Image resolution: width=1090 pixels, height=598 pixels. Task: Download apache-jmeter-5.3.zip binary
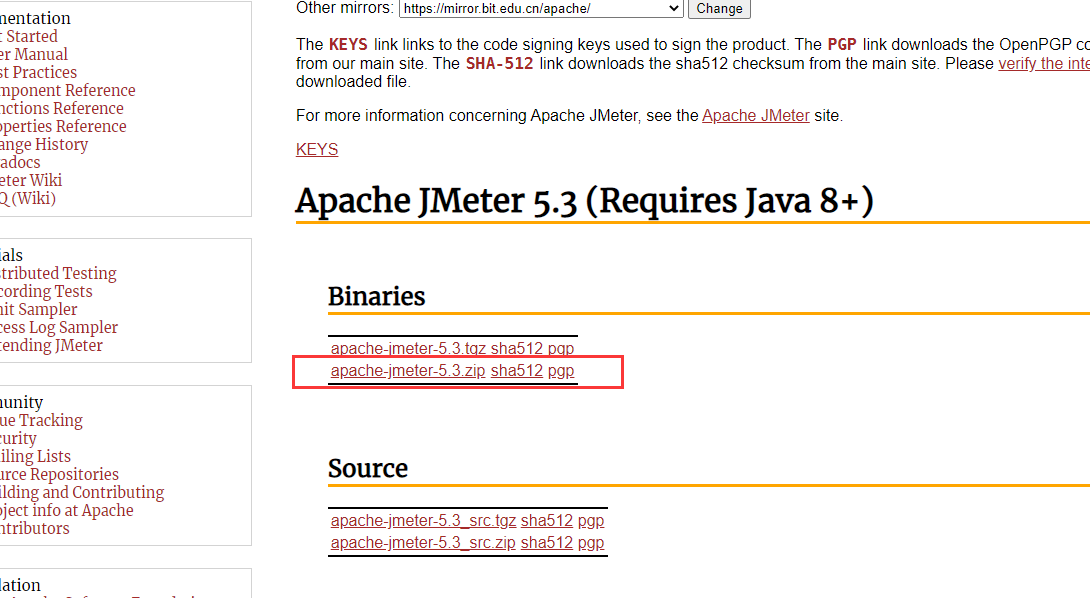(408, 371)
